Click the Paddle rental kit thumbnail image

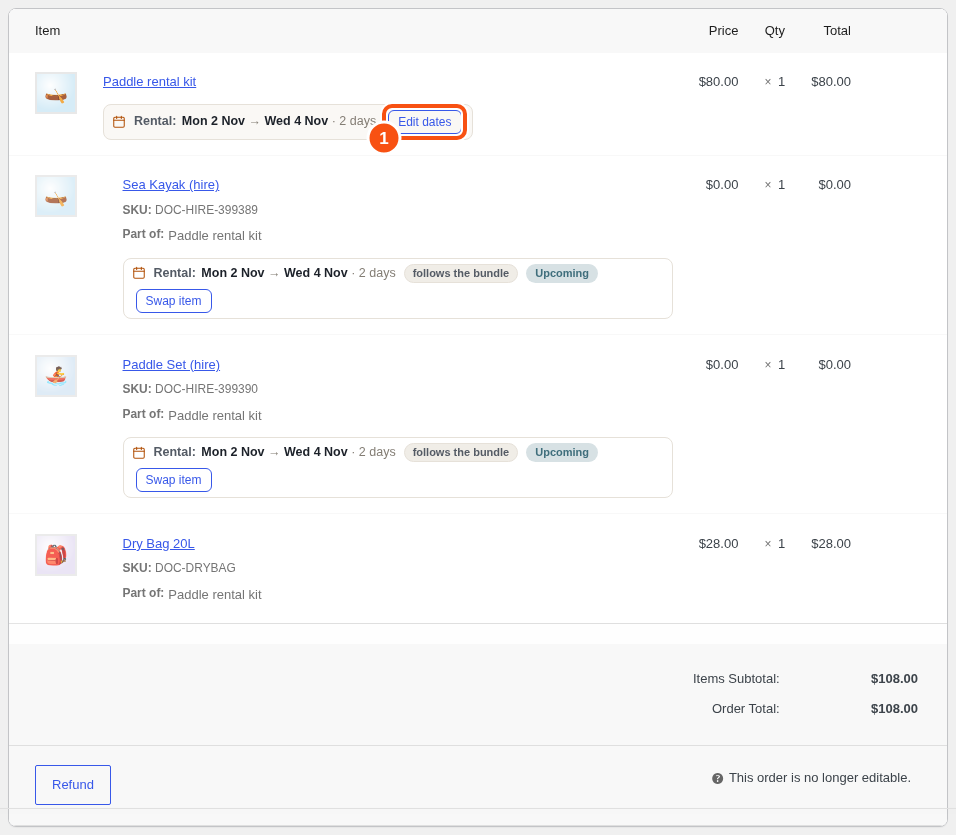(x=56, y=93)
